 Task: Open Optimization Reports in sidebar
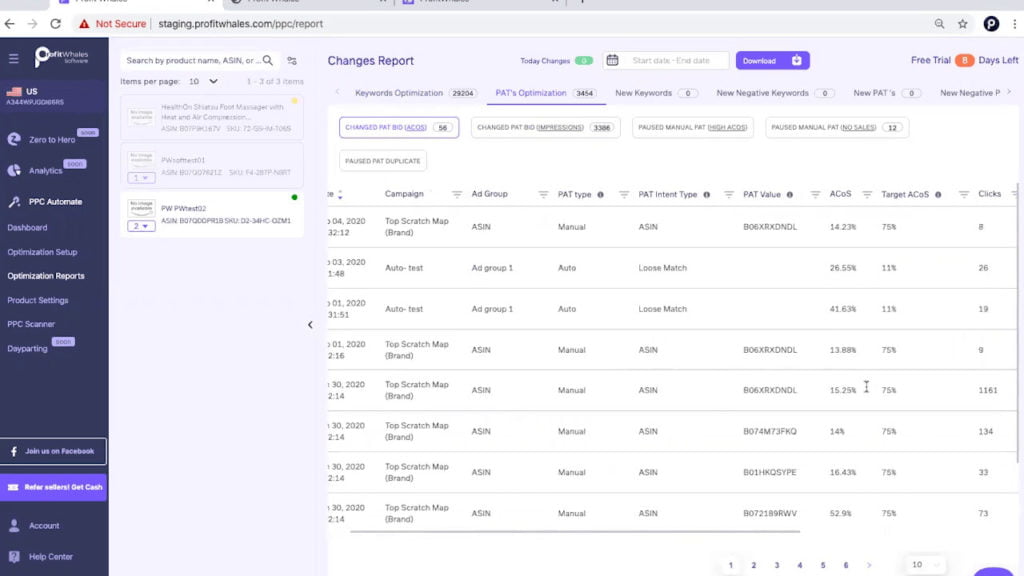click(x=46, y=276)
